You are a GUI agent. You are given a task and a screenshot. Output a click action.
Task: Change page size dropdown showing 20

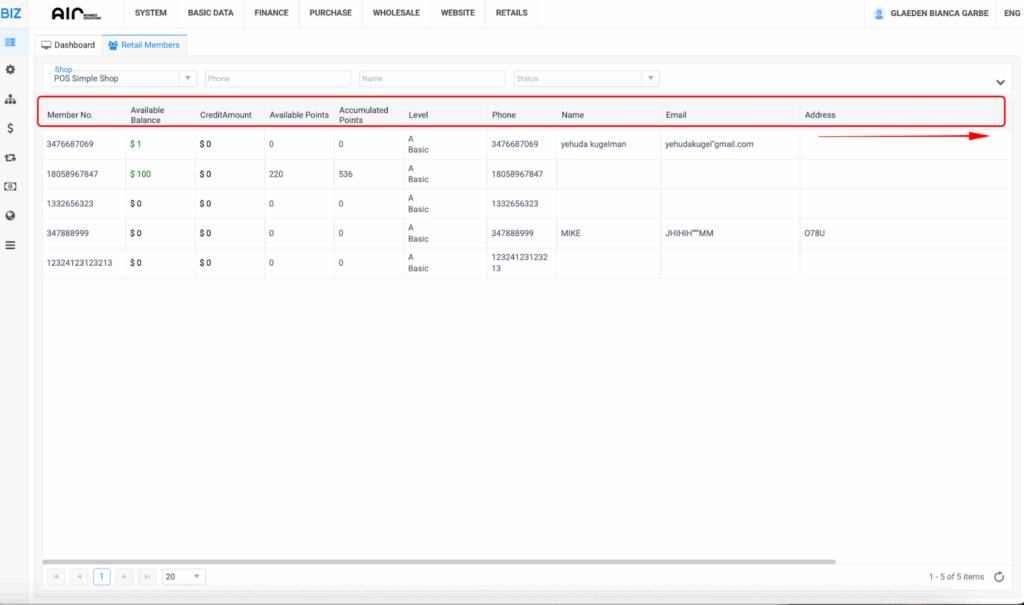[x=183, y=577]
